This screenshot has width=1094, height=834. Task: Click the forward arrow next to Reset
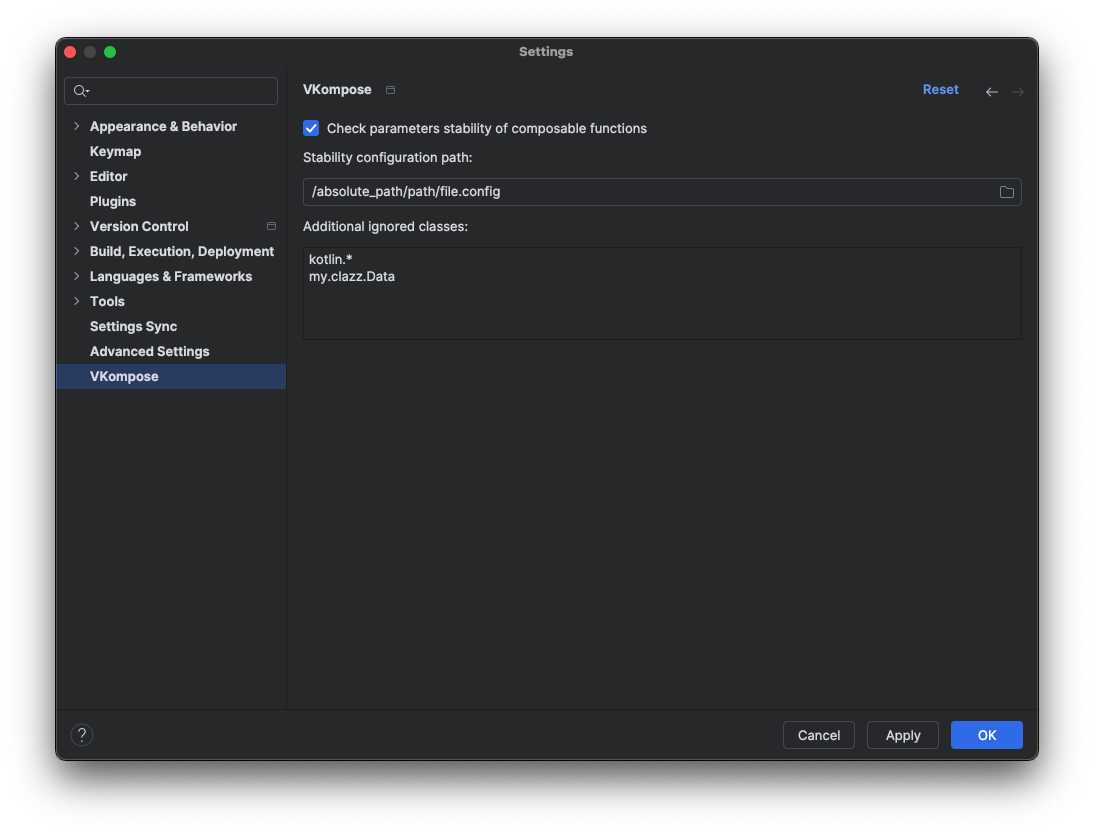click(1018, 91)
